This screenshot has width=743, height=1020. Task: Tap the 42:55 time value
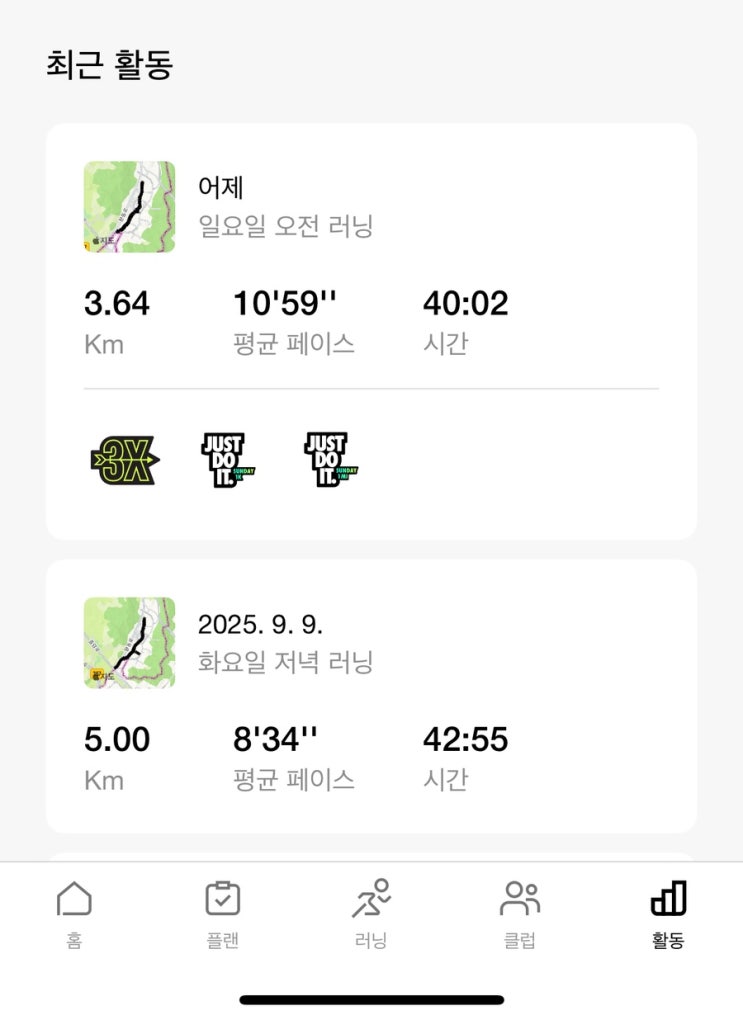(465, 740)
